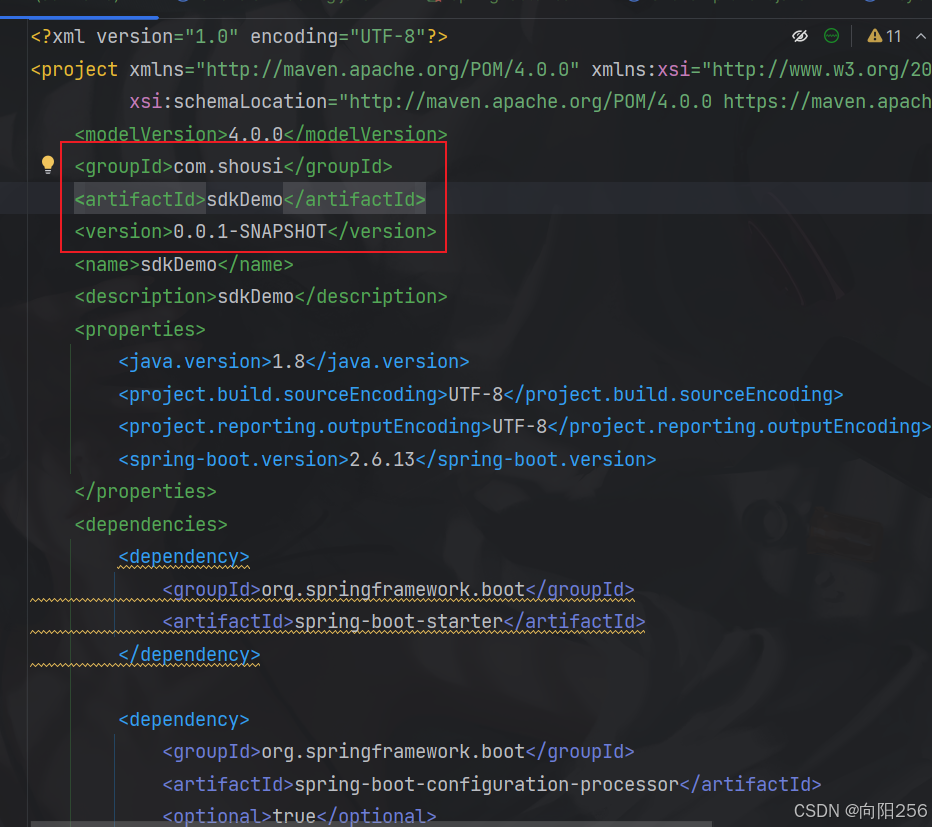932x827 pixels.
Task: Click the highlighted artifactId sdkDemo line
Action: coord(250,199)
